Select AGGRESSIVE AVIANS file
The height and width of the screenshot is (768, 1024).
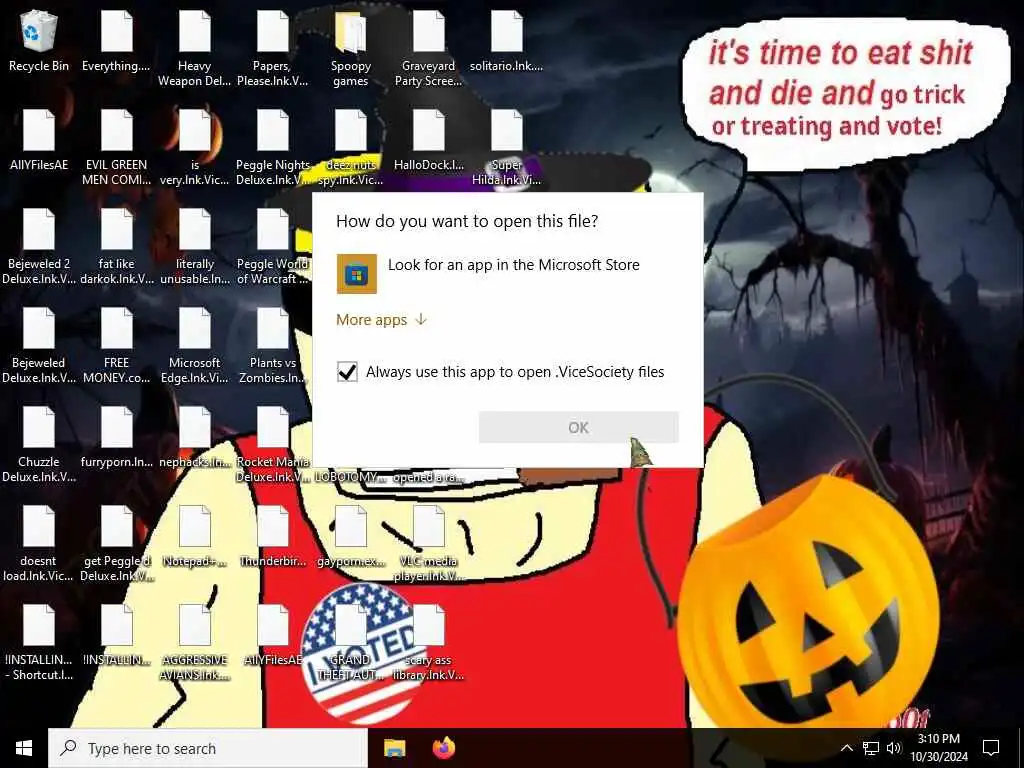[195, 643]
